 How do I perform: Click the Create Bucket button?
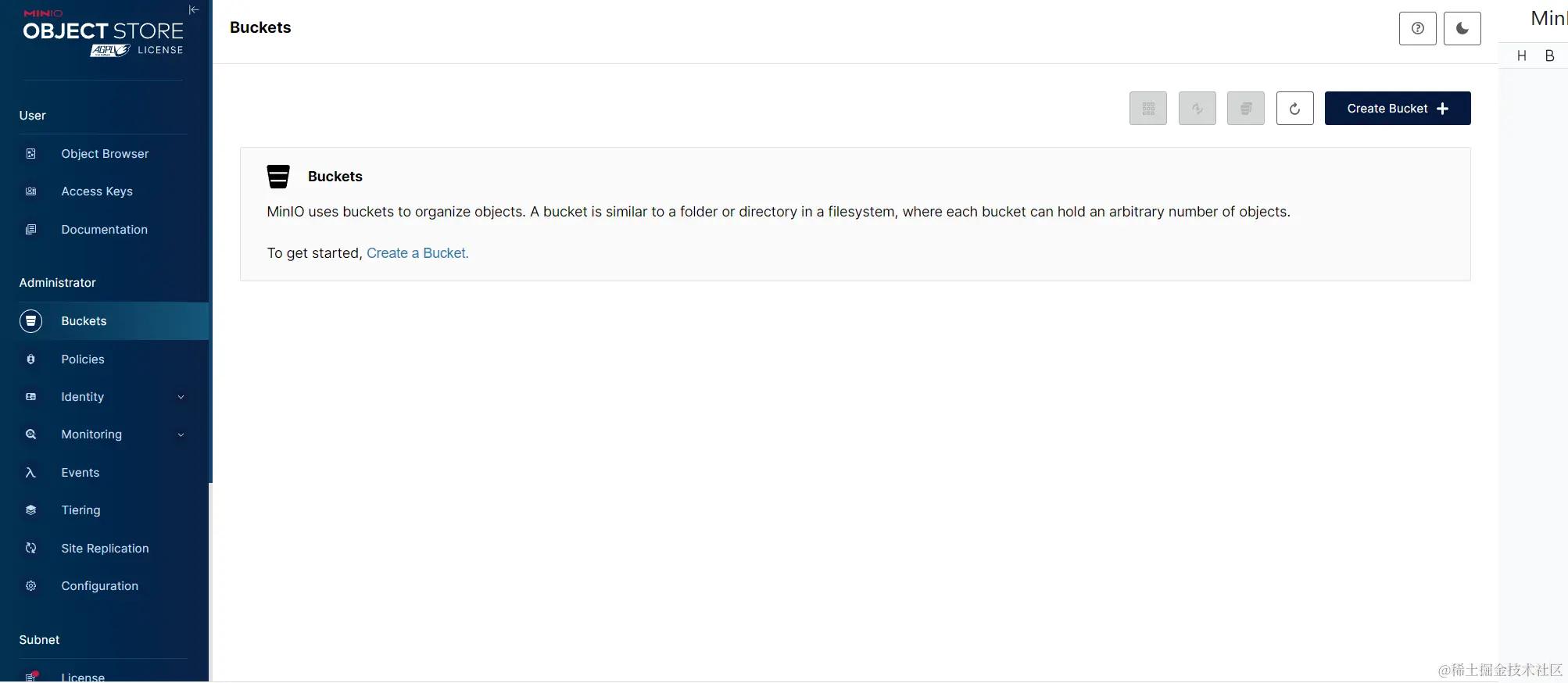(x=1397, y=109)
